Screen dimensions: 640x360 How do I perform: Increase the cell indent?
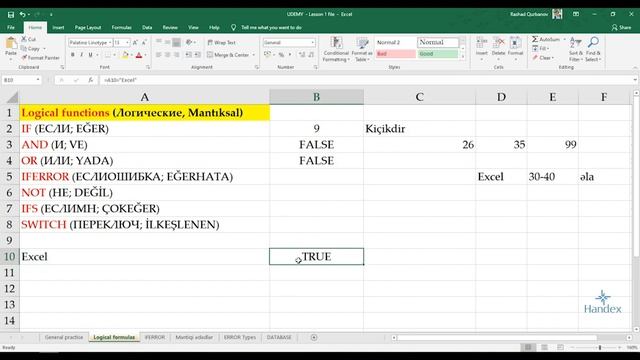198,55
